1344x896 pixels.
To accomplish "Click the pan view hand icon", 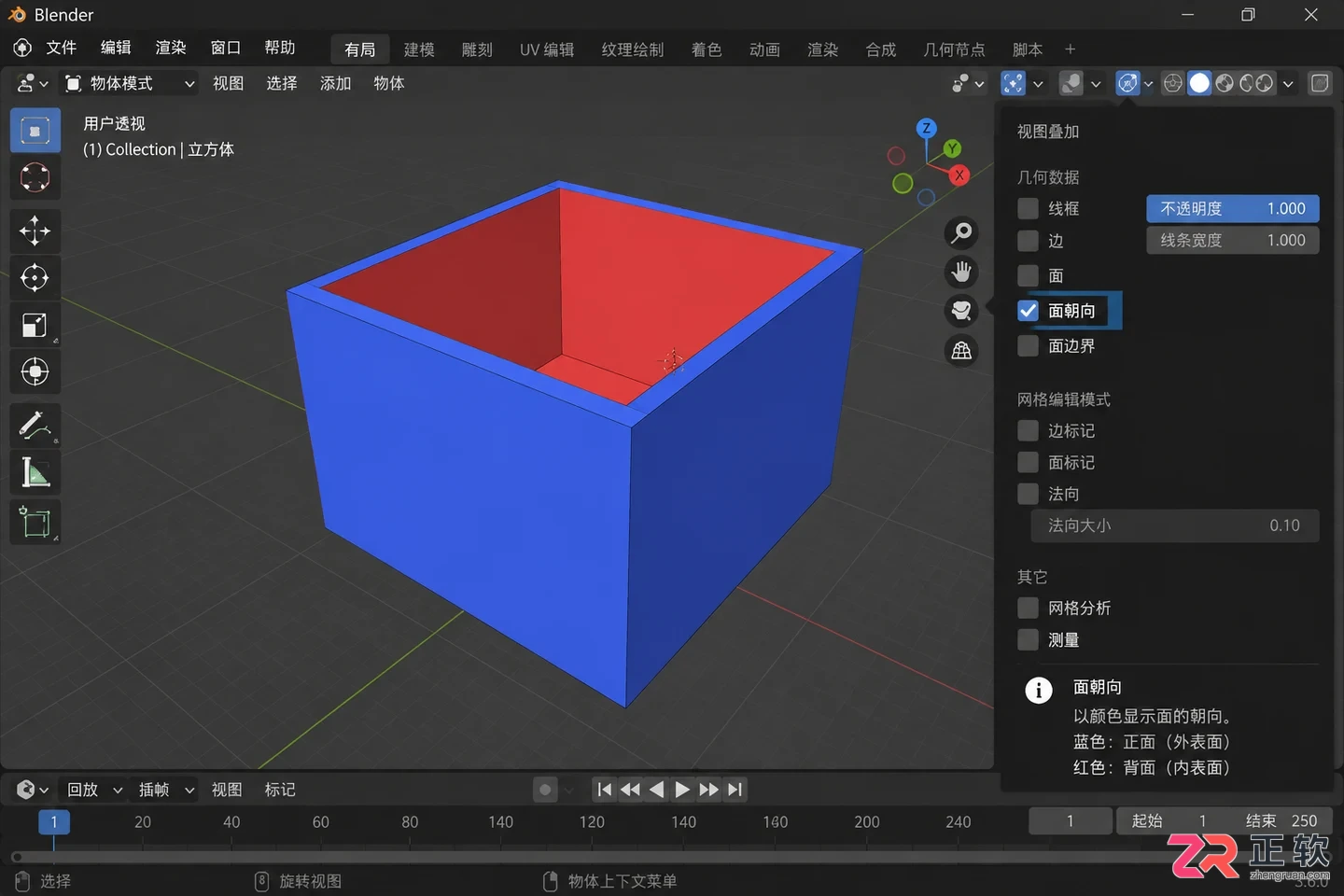I will click(x=961, y=272).
